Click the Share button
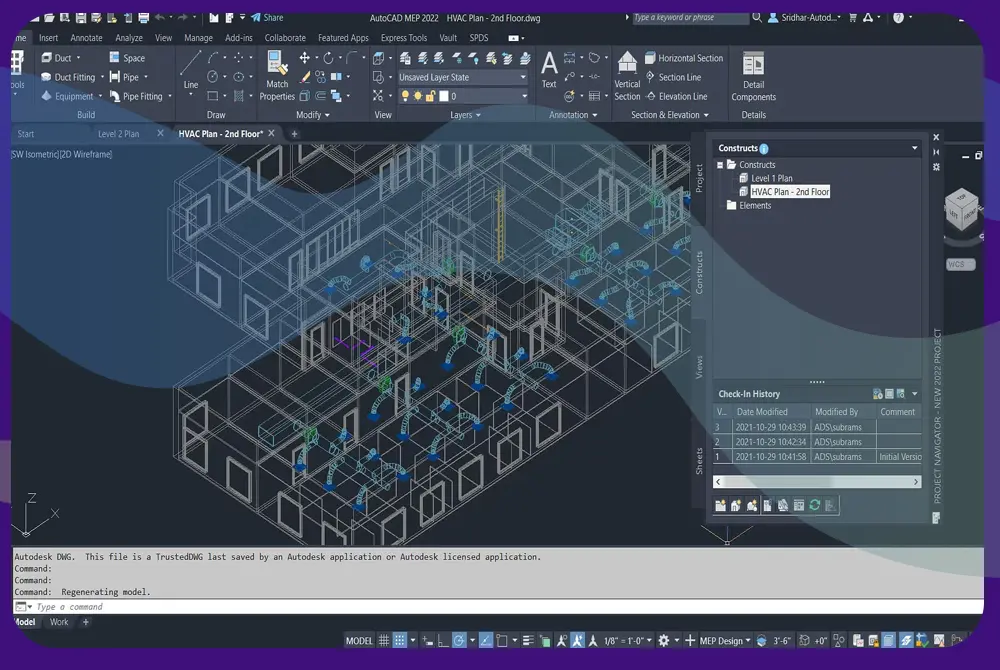The height and width of the screenshot is (670, 1000). coord(267,17)
